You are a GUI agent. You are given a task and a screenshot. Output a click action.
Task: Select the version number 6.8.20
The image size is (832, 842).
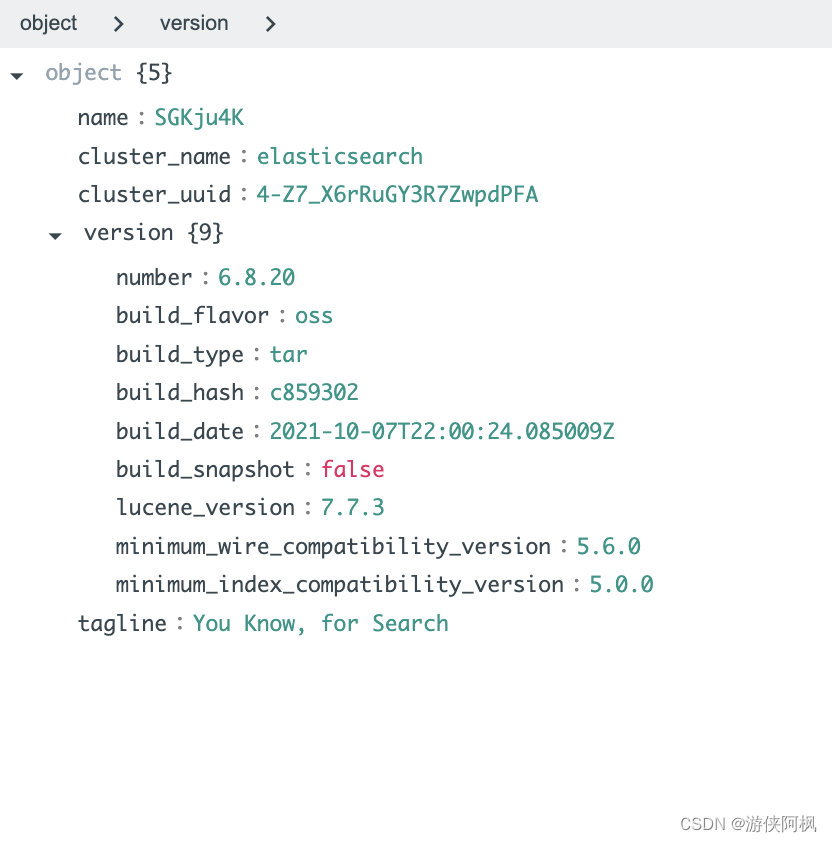click(x=256, y=278)
